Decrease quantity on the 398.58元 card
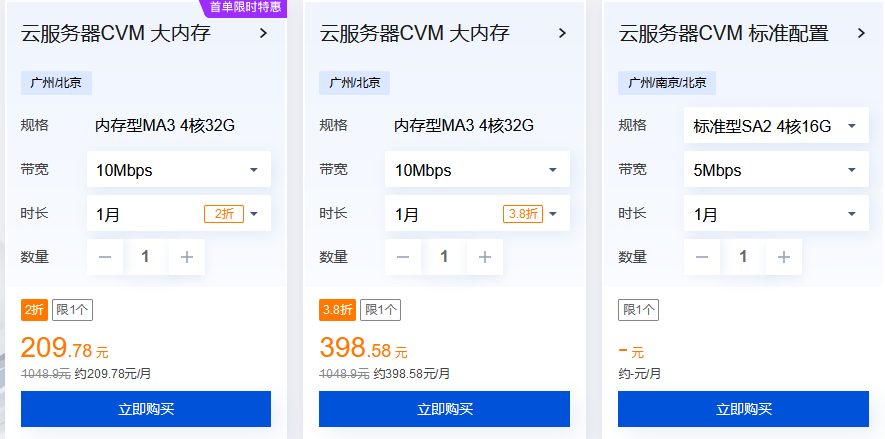885x439 pixels. tap(402, 257)
